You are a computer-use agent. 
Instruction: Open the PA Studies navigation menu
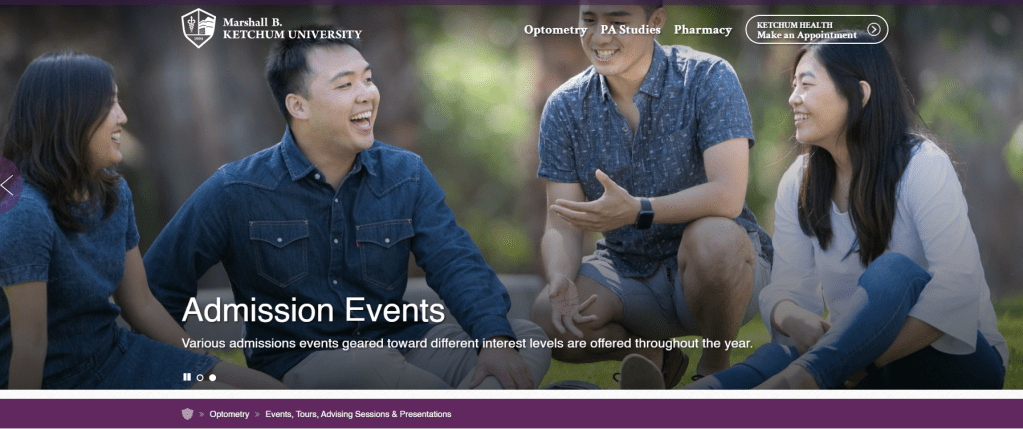pos(630,30)
